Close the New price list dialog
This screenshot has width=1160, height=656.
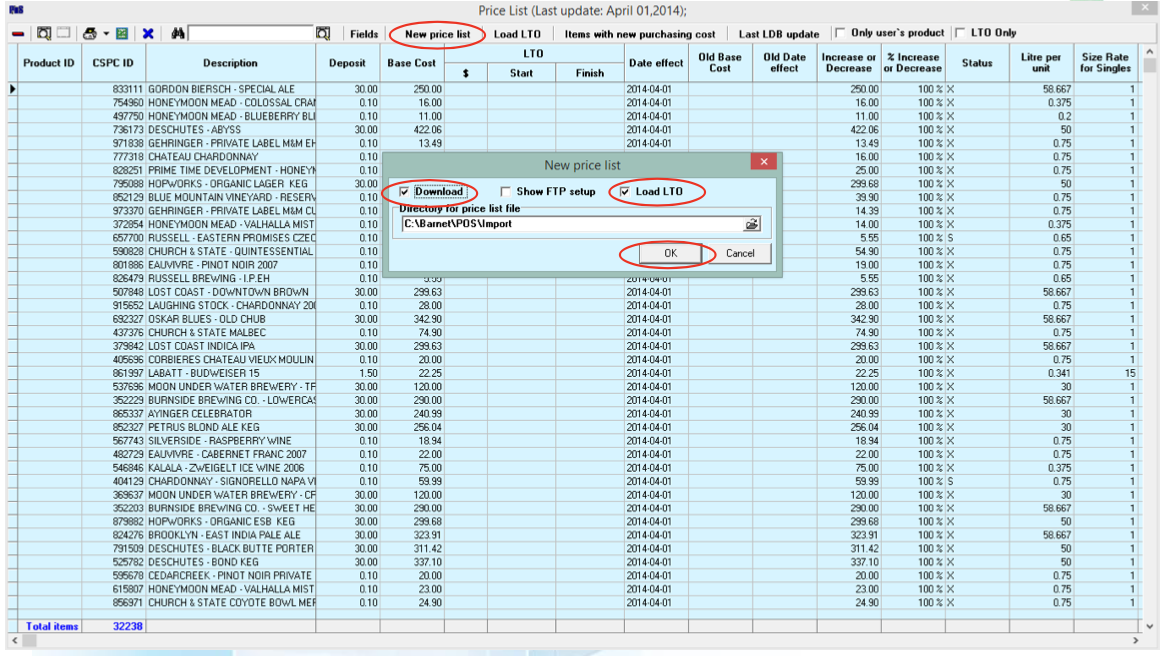click(x=763, y=161)
